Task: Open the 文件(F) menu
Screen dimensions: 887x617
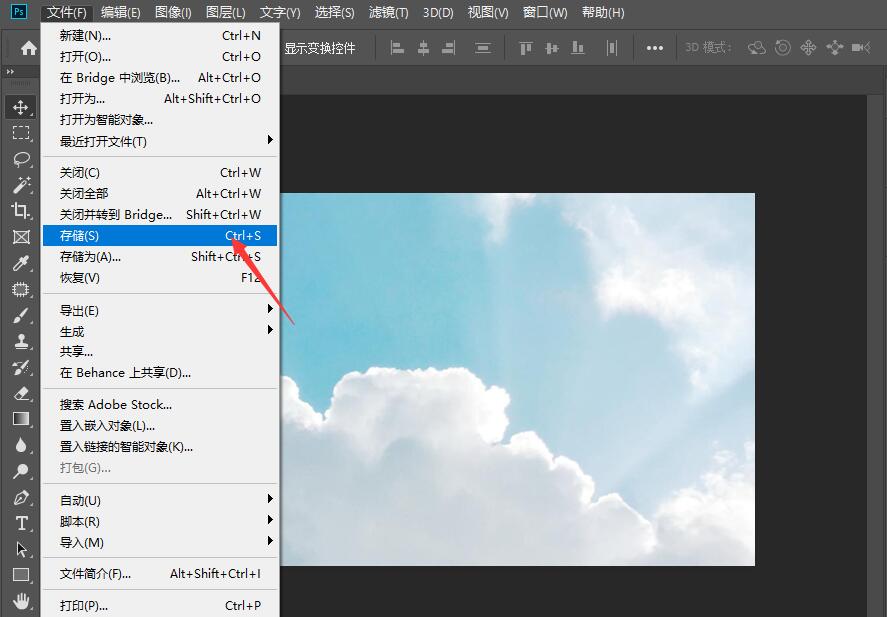Action: coord(67,12)
